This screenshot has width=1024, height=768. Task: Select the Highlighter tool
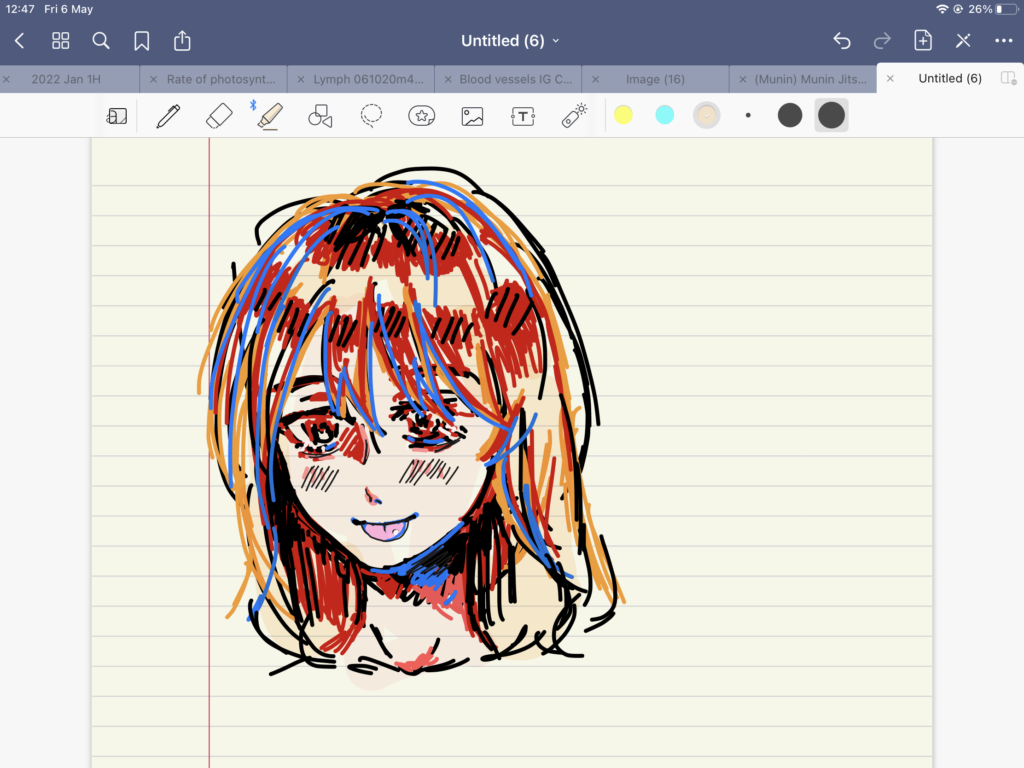coord(269,116)
